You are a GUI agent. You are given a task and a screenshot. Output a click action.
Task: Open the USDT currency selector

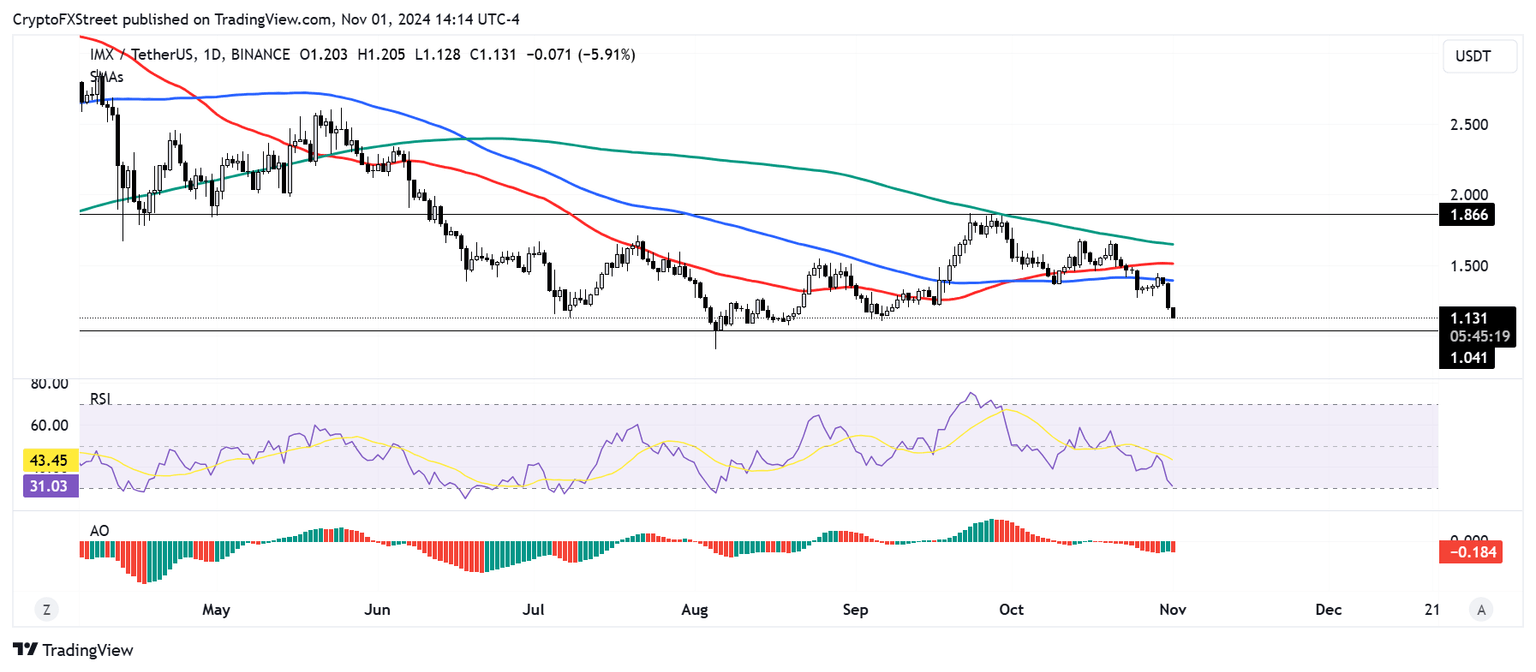[1479, 56]
